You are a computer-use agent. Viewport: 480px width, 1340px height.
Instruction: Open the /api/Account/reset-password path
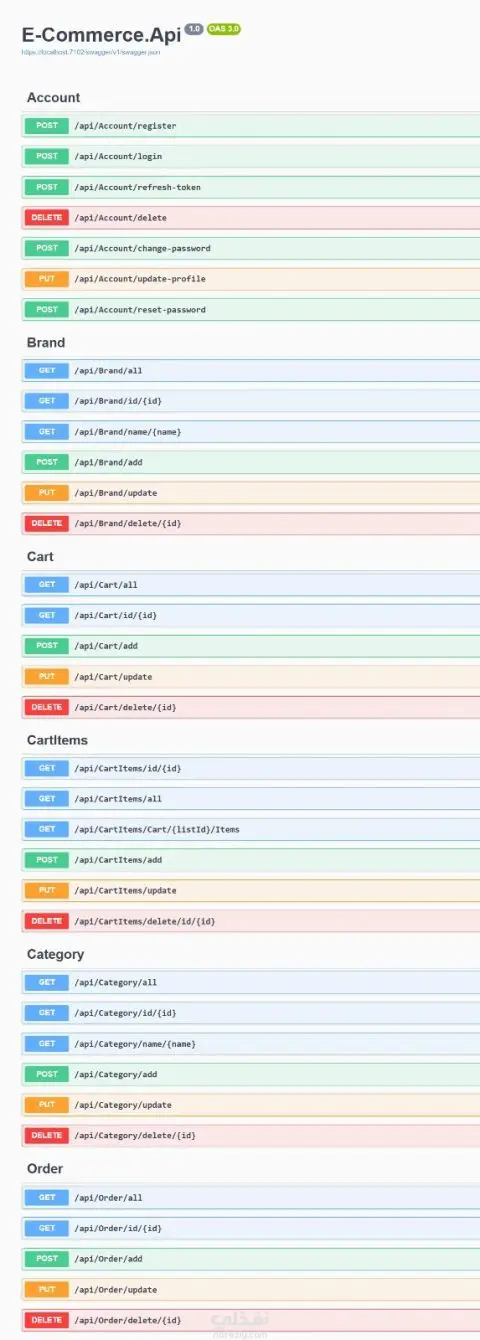(140, 310)
